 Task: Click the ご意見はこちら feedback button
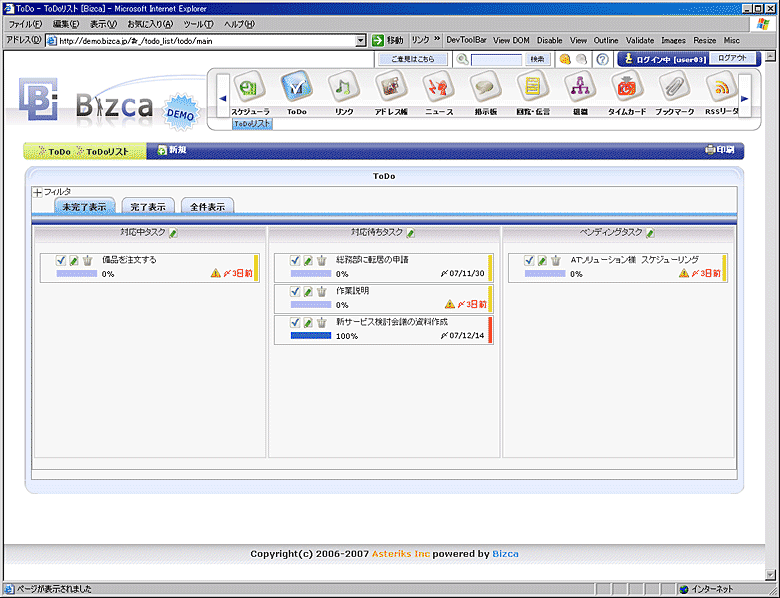(412, 59)
